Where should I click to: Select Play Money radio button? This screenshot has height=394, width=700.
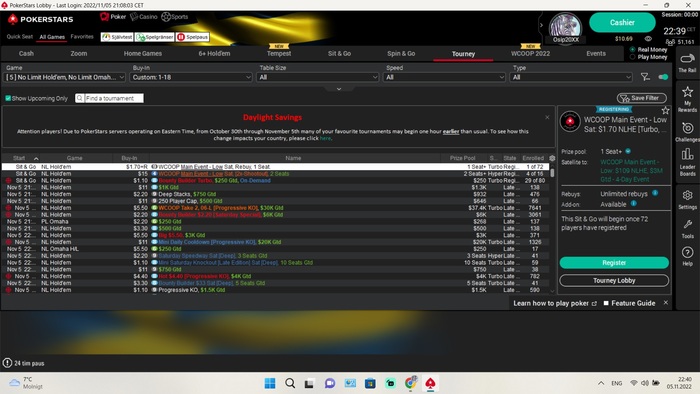[x=632, y=57]
